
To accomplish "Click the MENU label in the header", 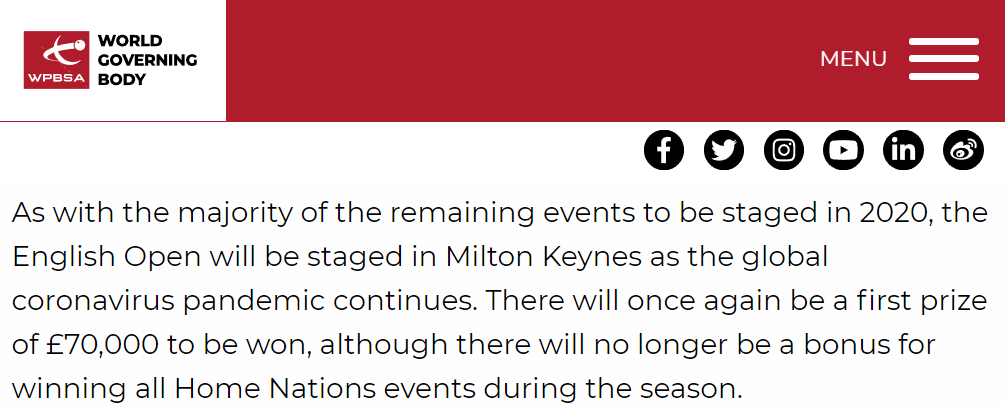I will point(853,59).
